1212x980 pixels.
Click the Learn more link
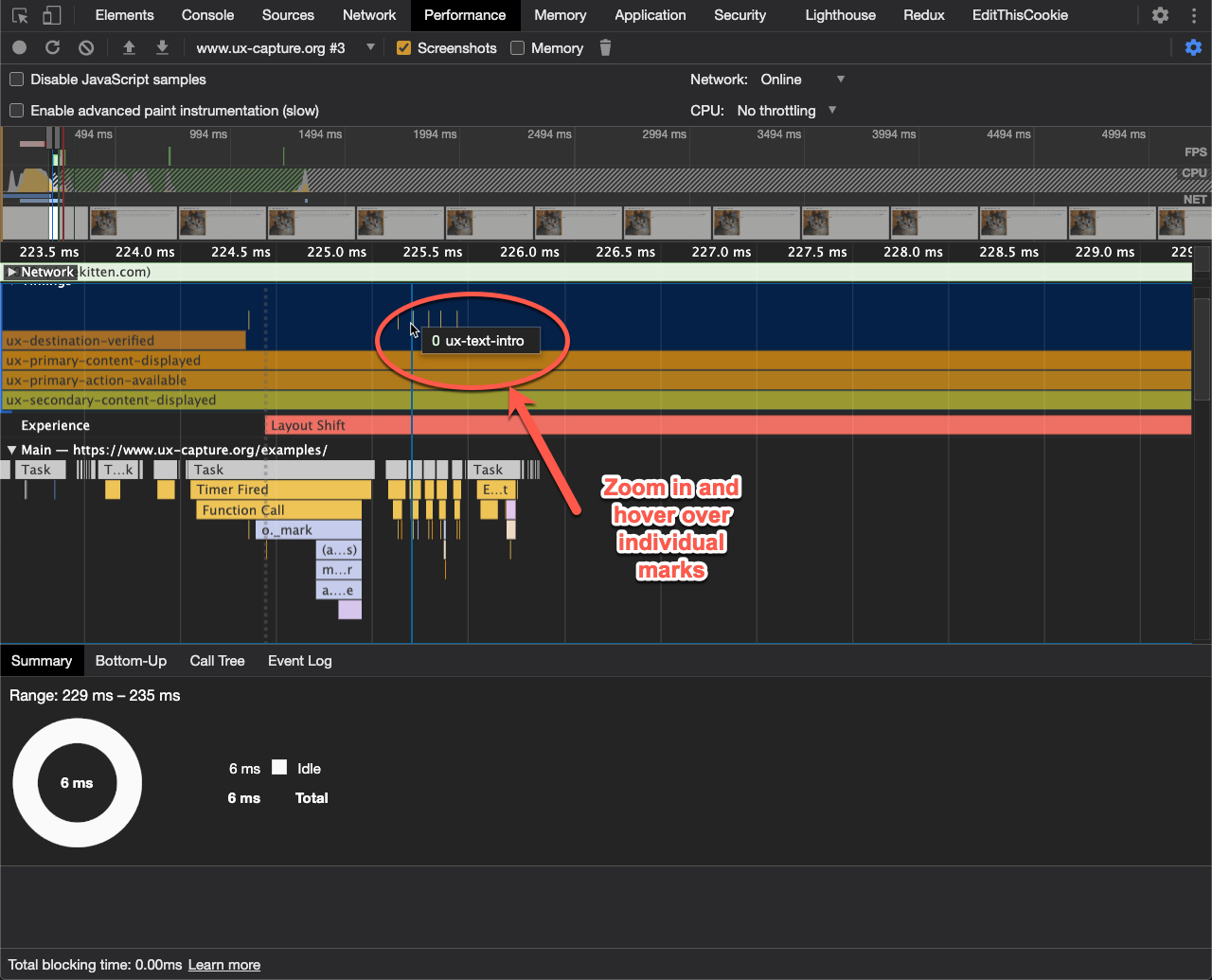tap(224, 965)
